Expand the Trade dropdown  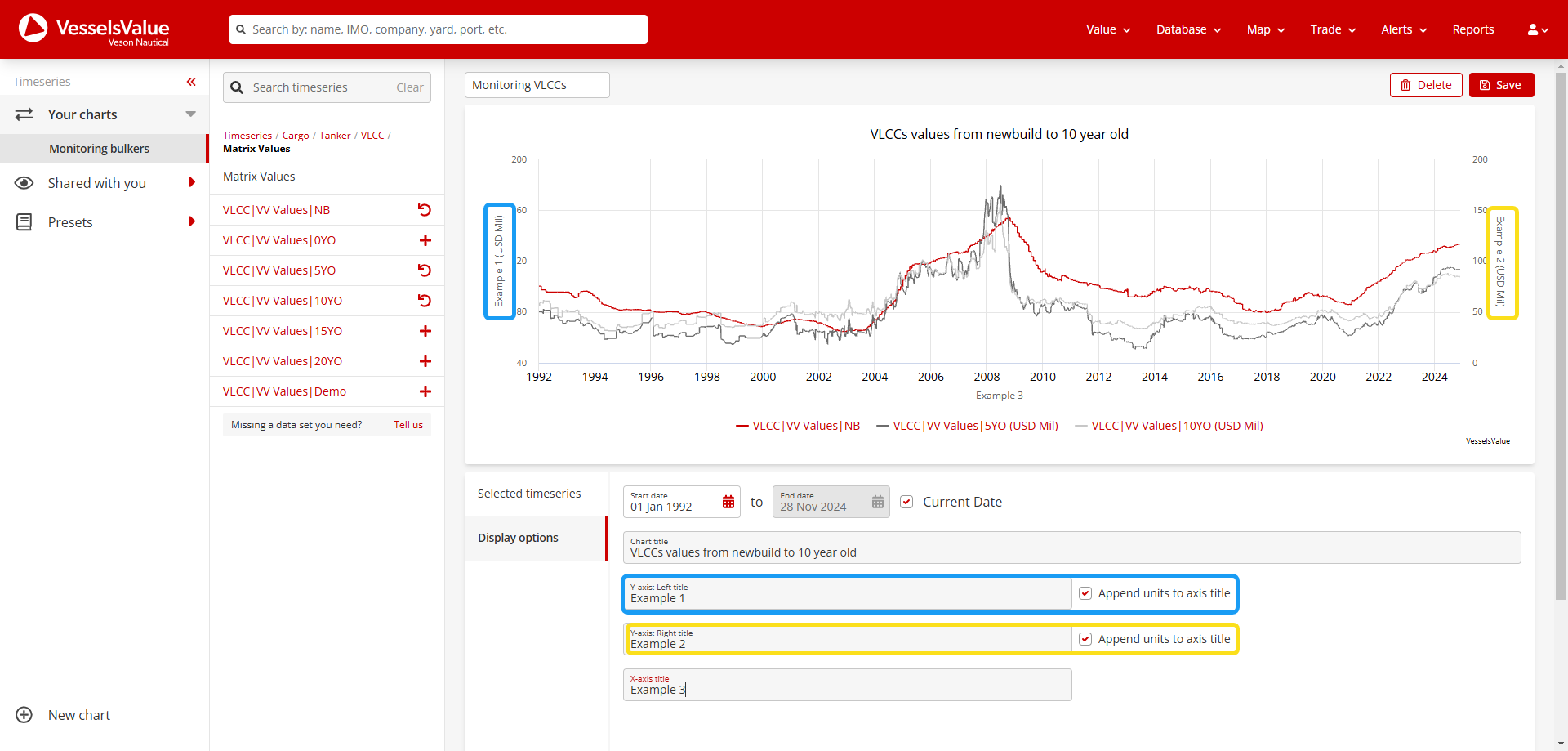point(1332,29)
